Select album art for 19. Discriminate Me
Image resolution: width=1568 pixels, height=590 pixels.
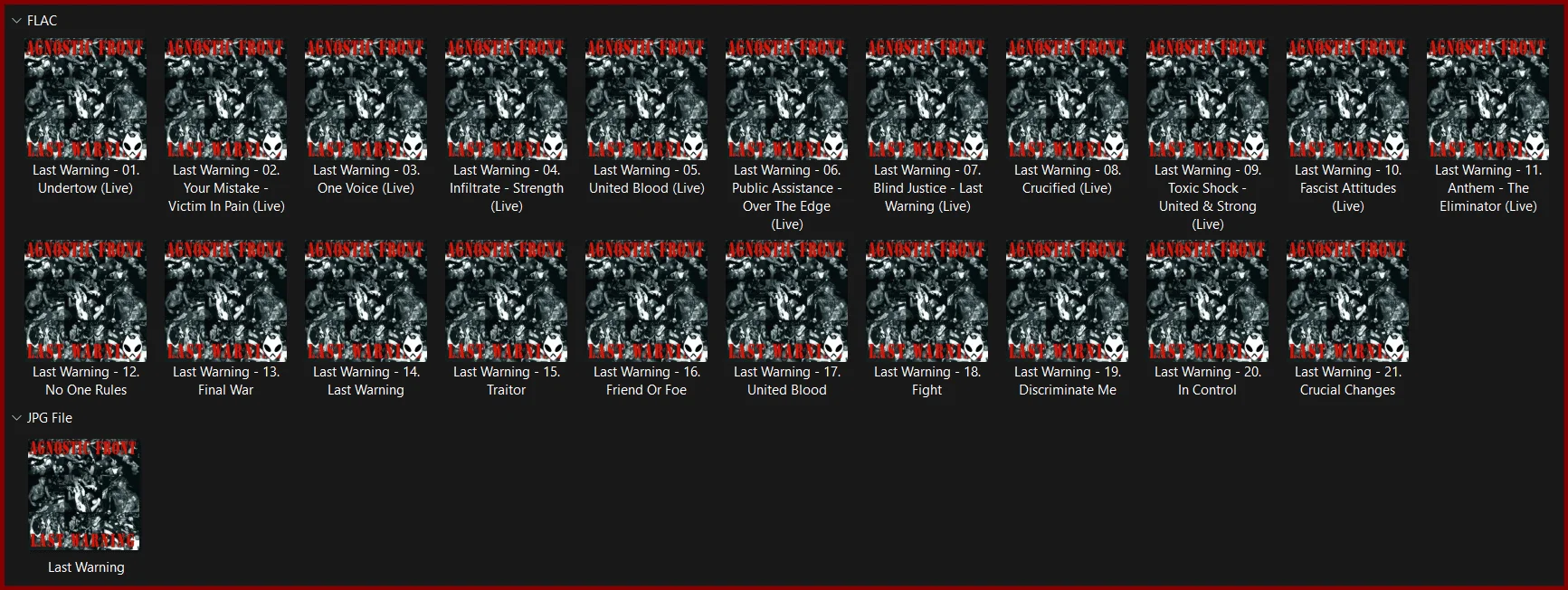[x=1068, y=300]
